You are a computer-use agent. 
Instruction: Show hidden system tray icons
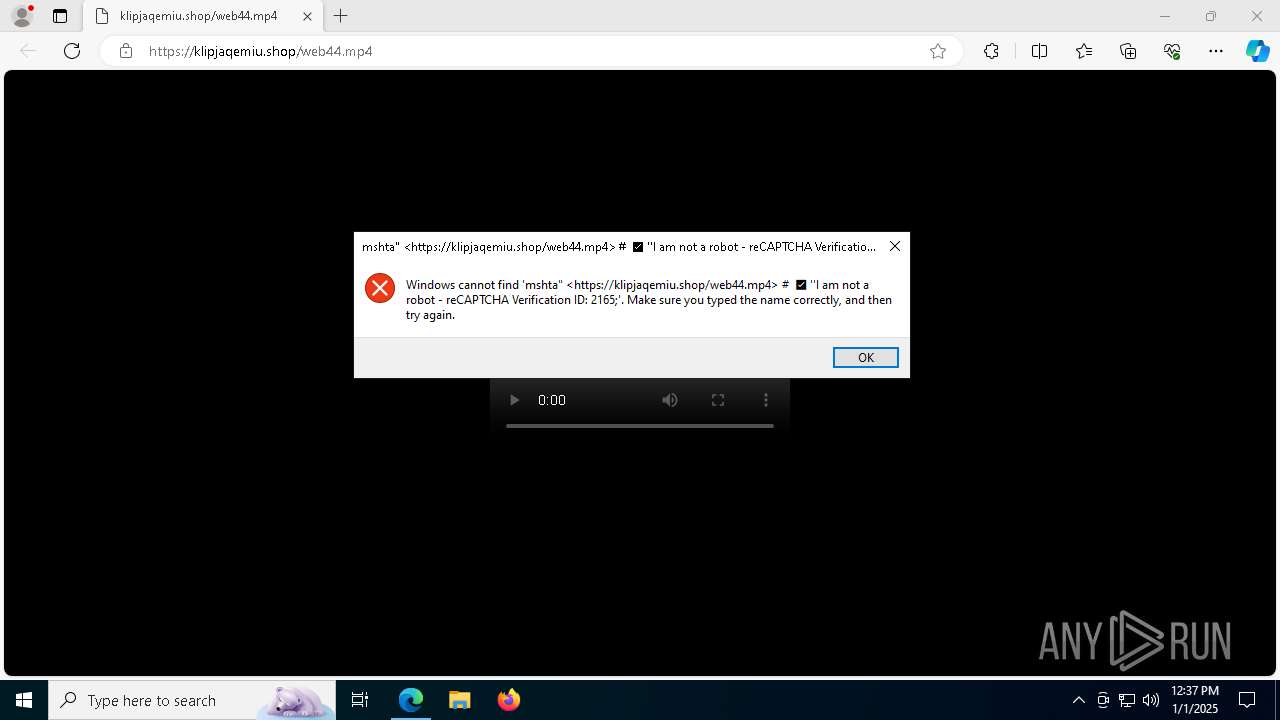[x=1078, y=700]
